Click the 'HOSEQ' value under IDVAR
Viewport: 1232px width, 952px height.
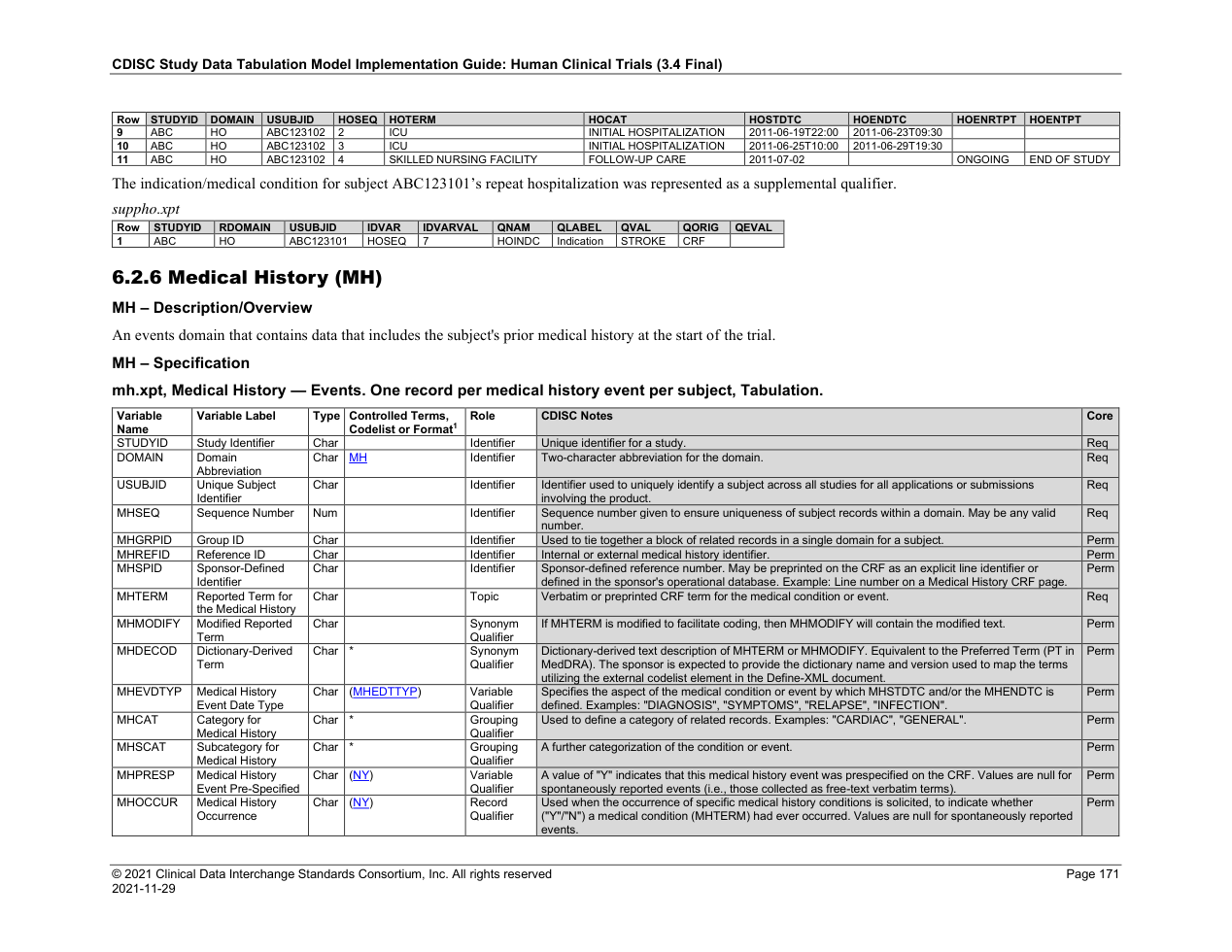click(x=387, y=241)
